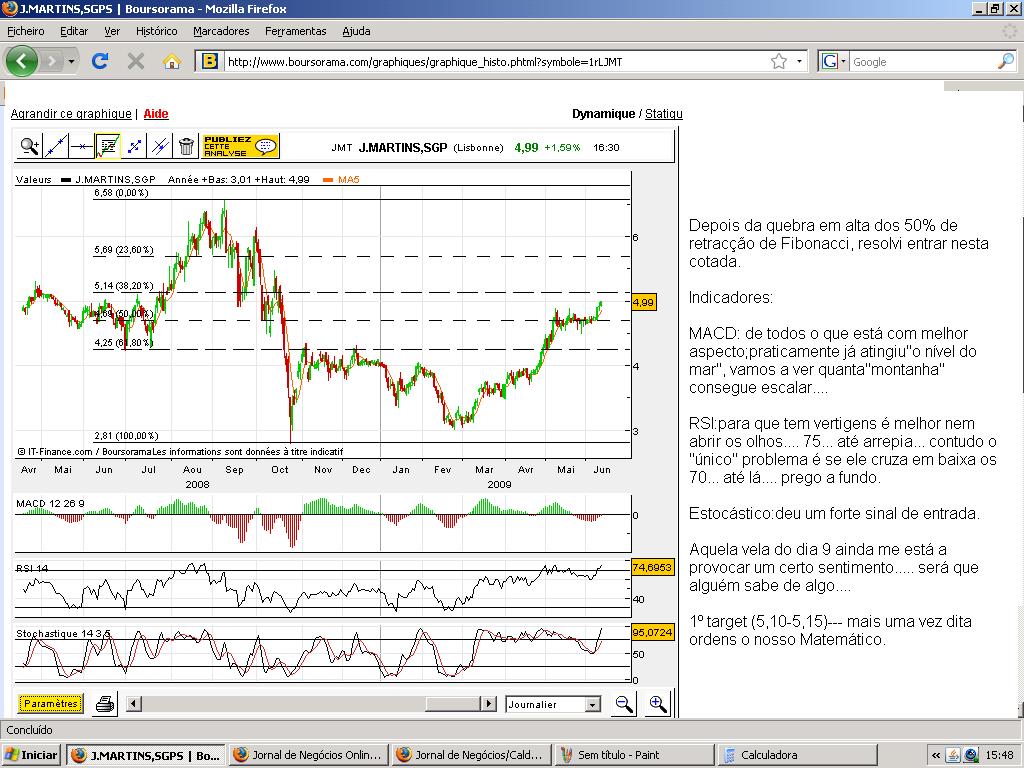The width and height of the screenshot is (1024, 768).
Task: Click the Boursorama site favicon in address bar
Action: pos(210,61)
